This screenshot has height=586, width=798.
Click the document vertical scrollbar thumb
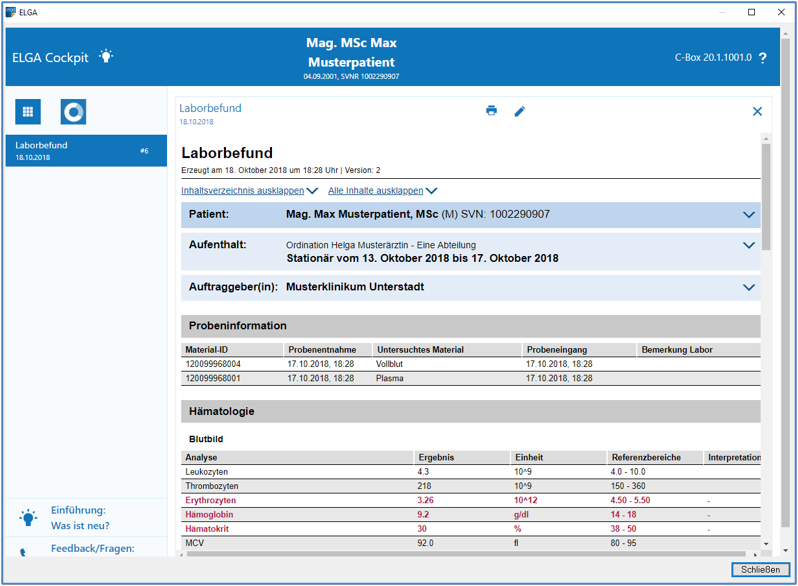(766, 196)
